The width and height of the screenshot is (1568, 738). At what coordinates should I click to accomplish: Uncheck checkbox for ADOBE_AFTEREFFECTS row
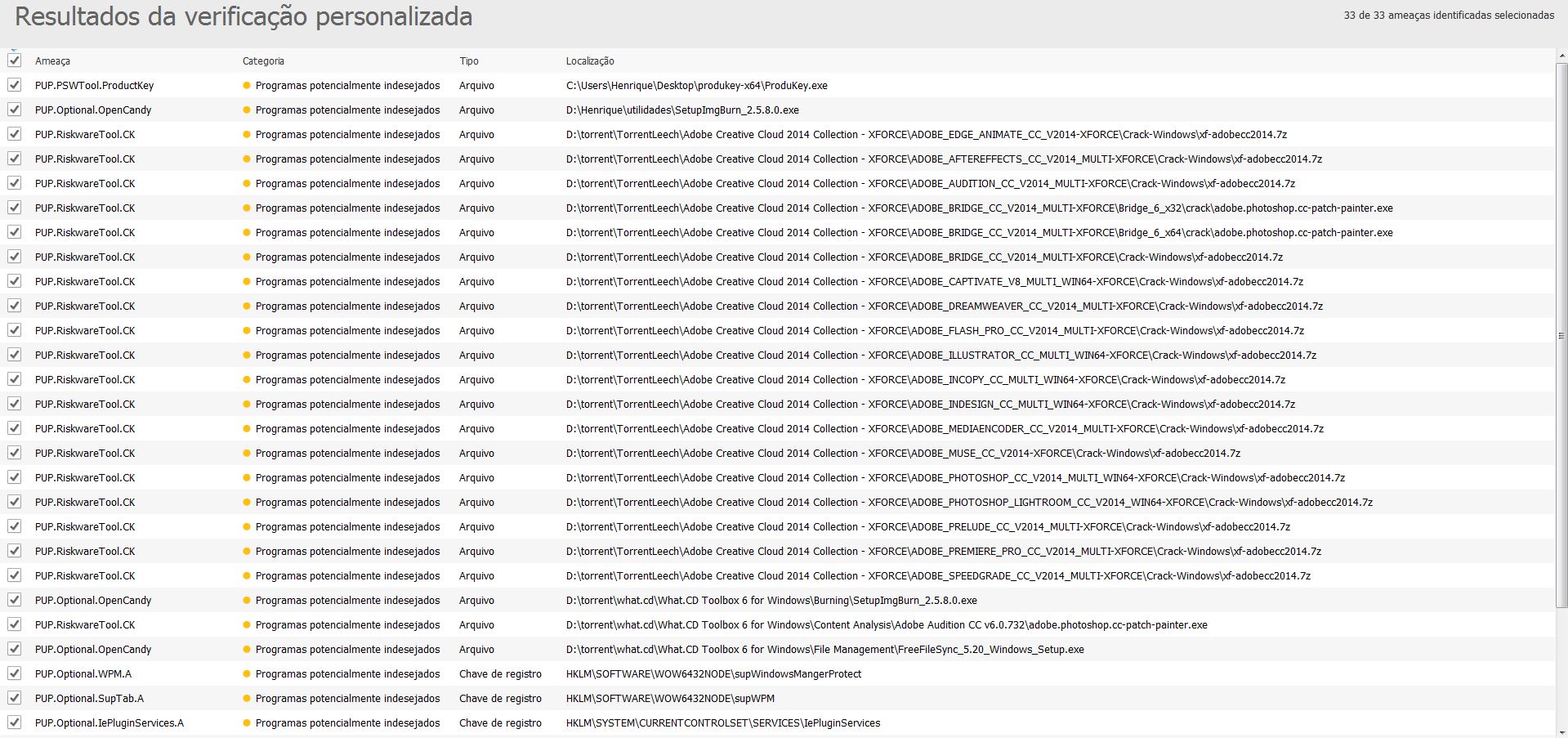click(x=15, y=159)
